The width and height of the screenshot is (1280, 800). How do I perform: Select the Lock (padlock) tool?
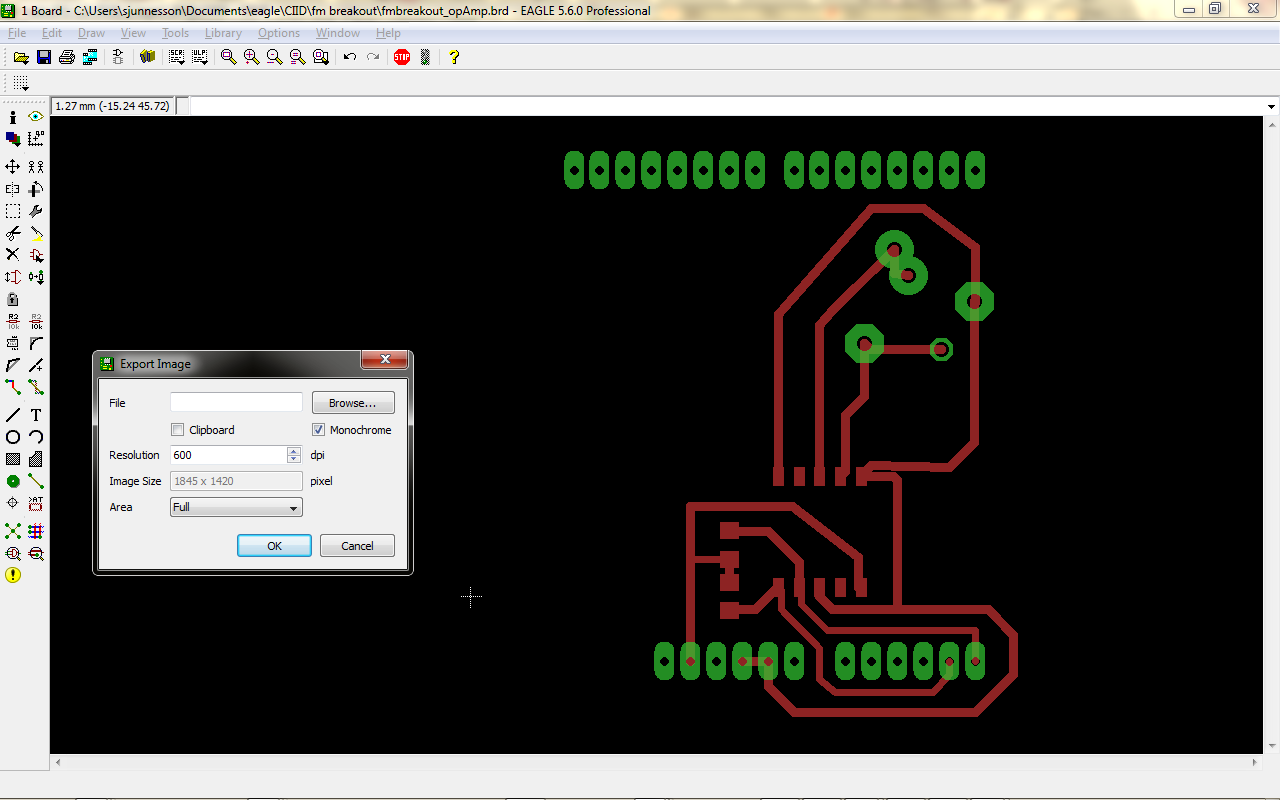click(x=13, y=299)
